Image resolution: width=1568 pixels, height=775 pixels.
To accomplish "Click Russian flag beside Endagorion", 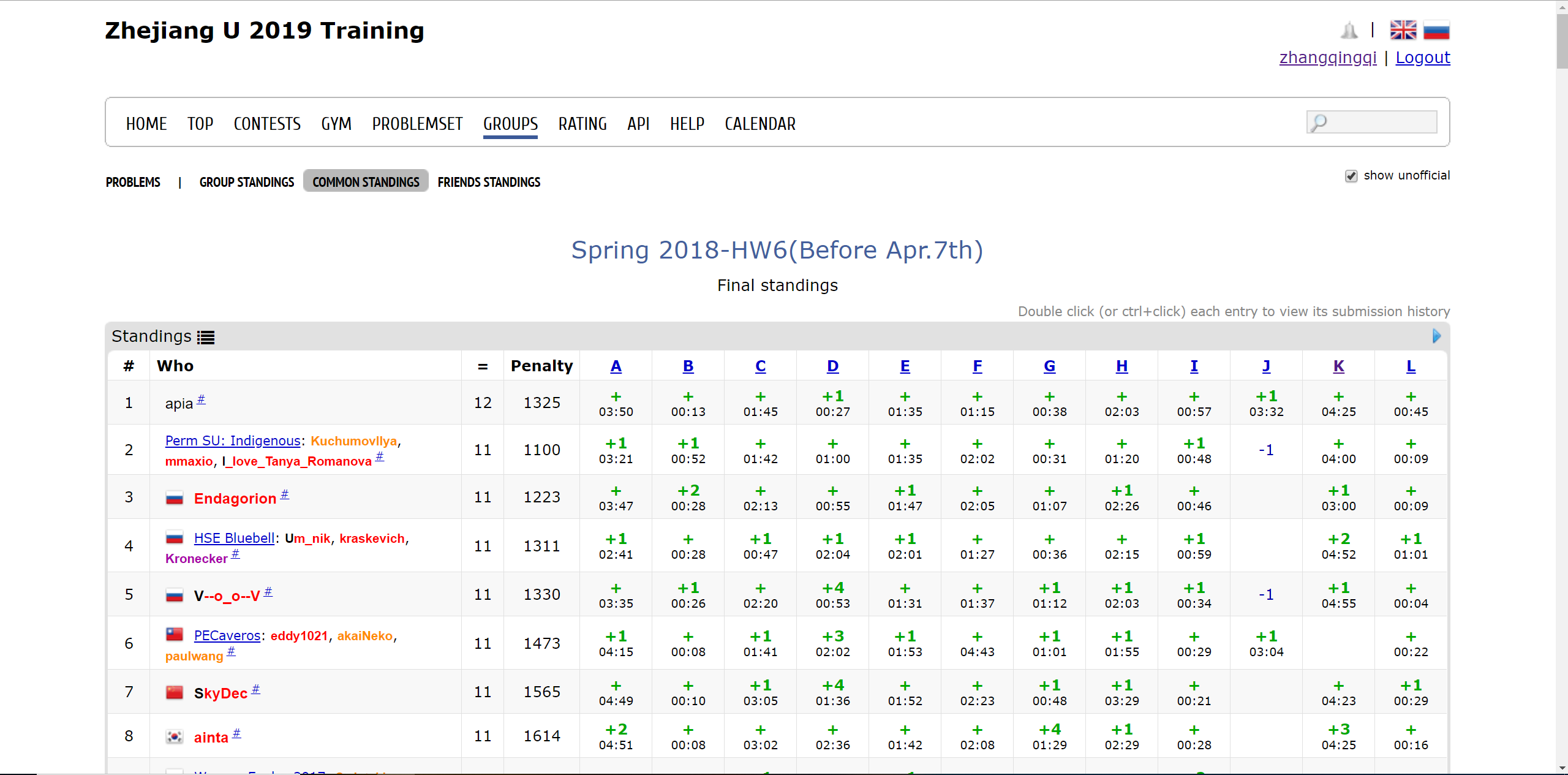I will pyautogui.click(x=175, y=498).
